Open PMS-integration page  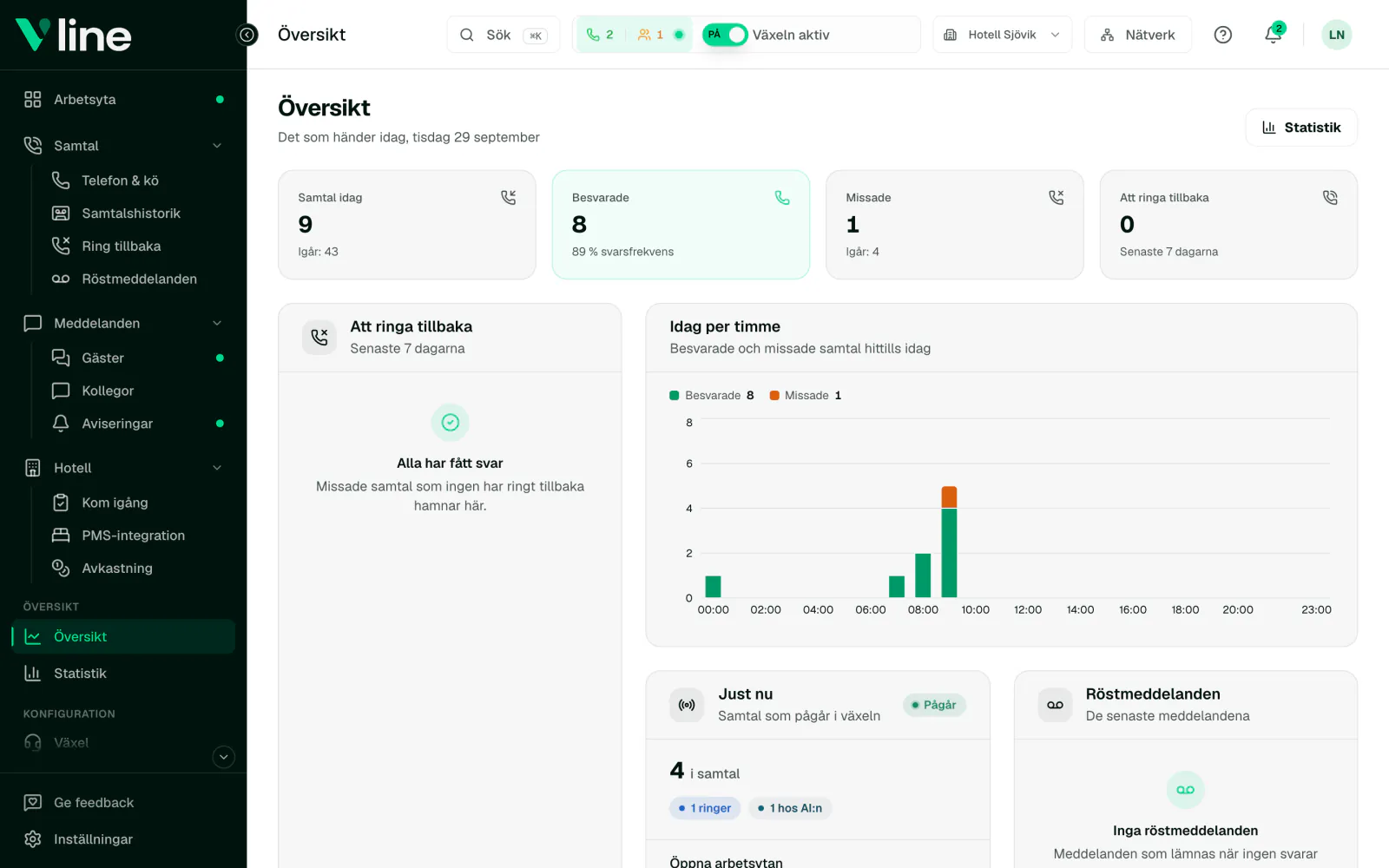pos(137,536)
